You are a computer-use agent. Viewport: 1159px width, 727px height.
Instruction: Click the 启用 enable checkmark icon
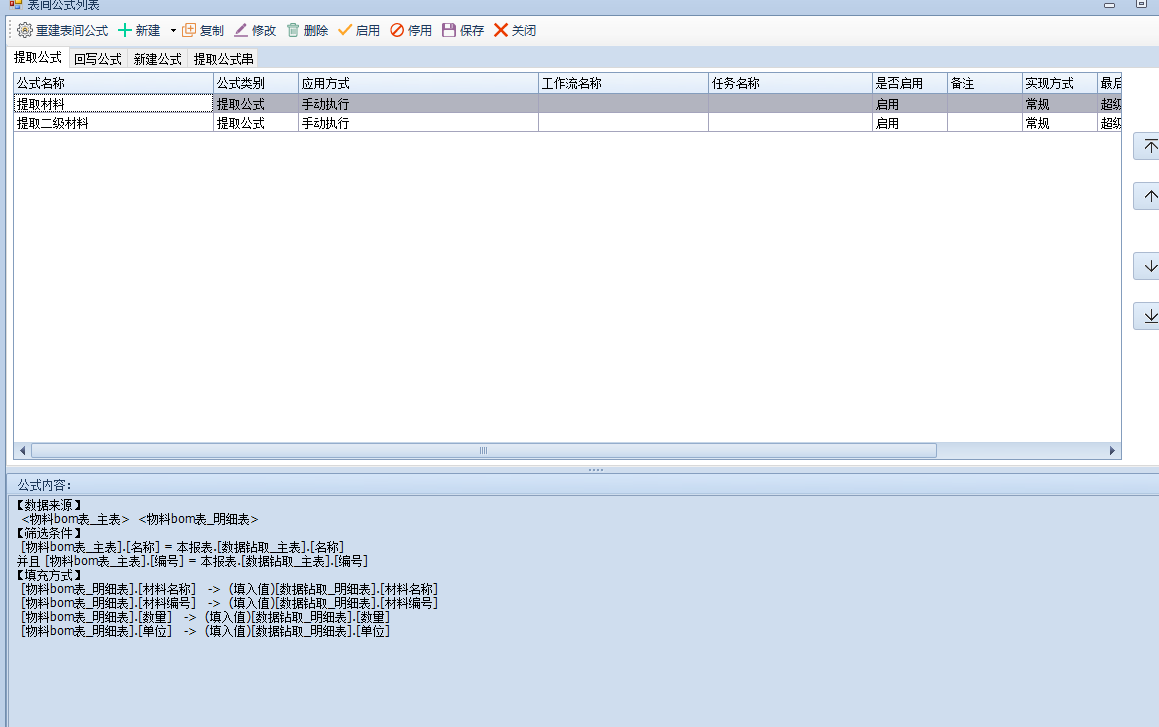click(x=345, y=31)
